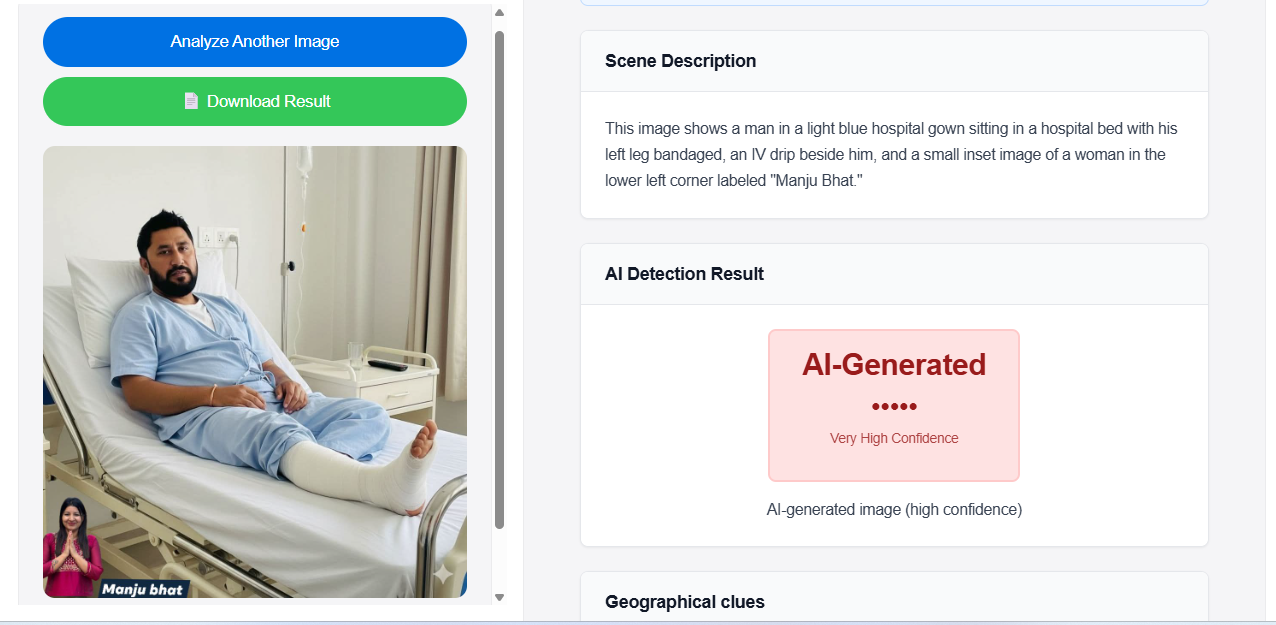Click the "Very High Confidence" label
Viewport: 1276px width, 625px height.
click(893, 438)
